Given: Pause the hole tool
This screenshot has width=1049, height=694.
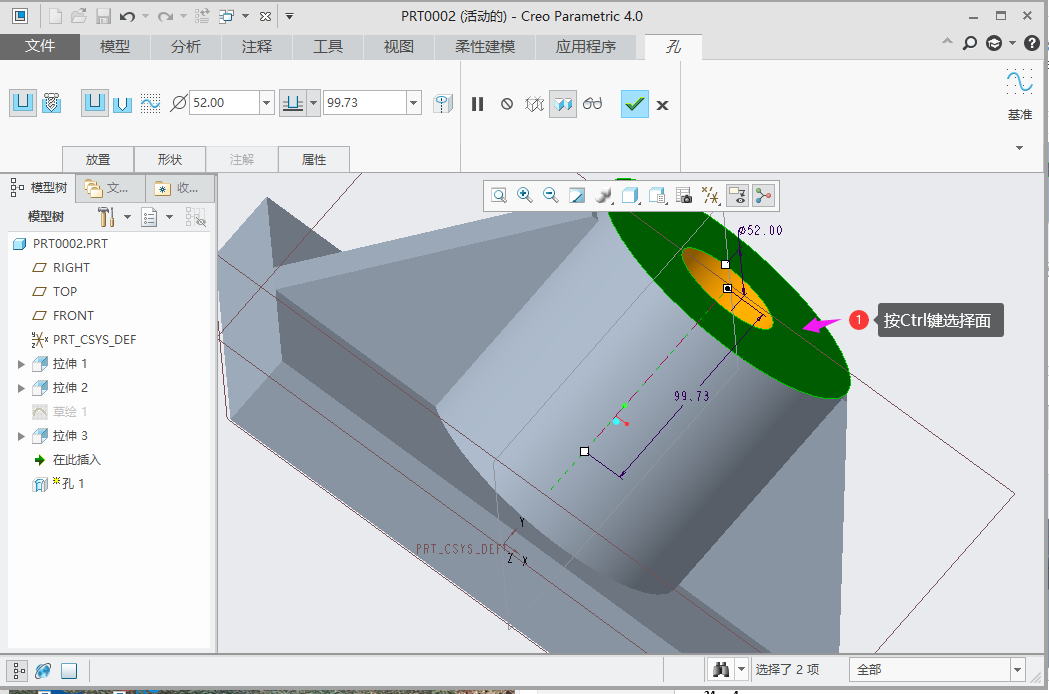Looking at the screenshot, I should click(478, 104).
